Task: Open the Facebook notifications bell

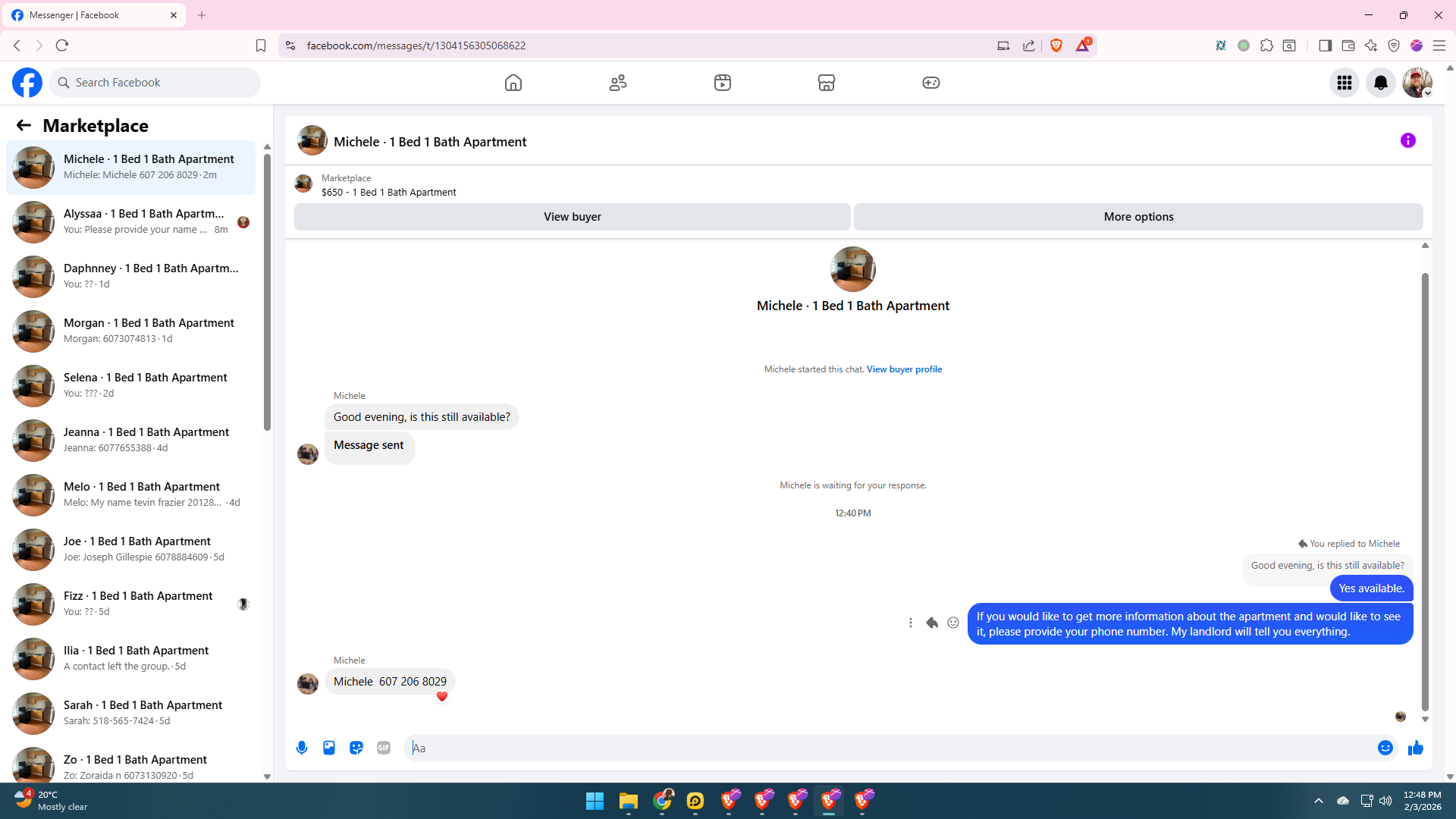Action: (x=1380, y=83)
